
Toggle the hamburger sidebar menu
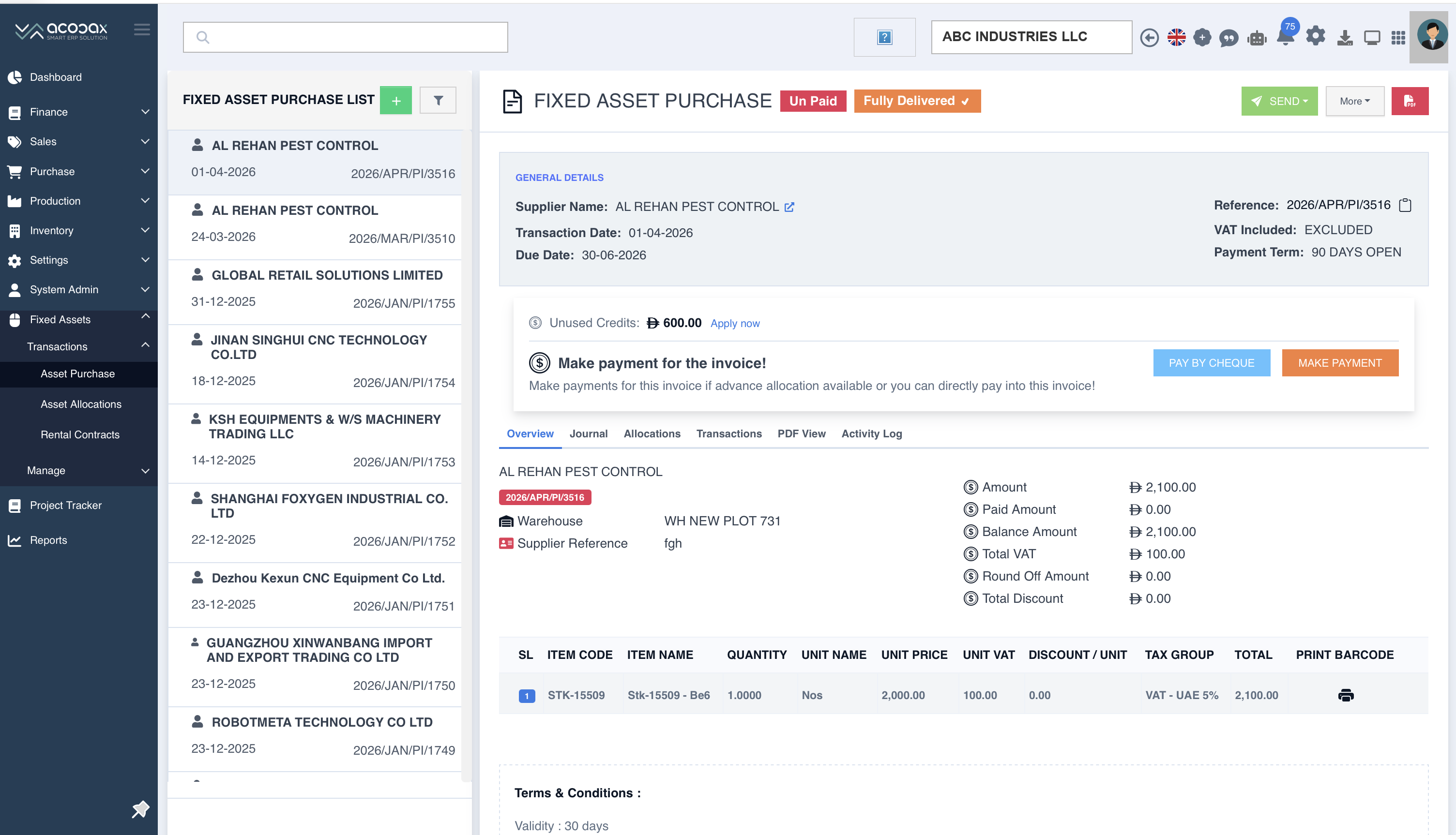[x=142, y=29]
